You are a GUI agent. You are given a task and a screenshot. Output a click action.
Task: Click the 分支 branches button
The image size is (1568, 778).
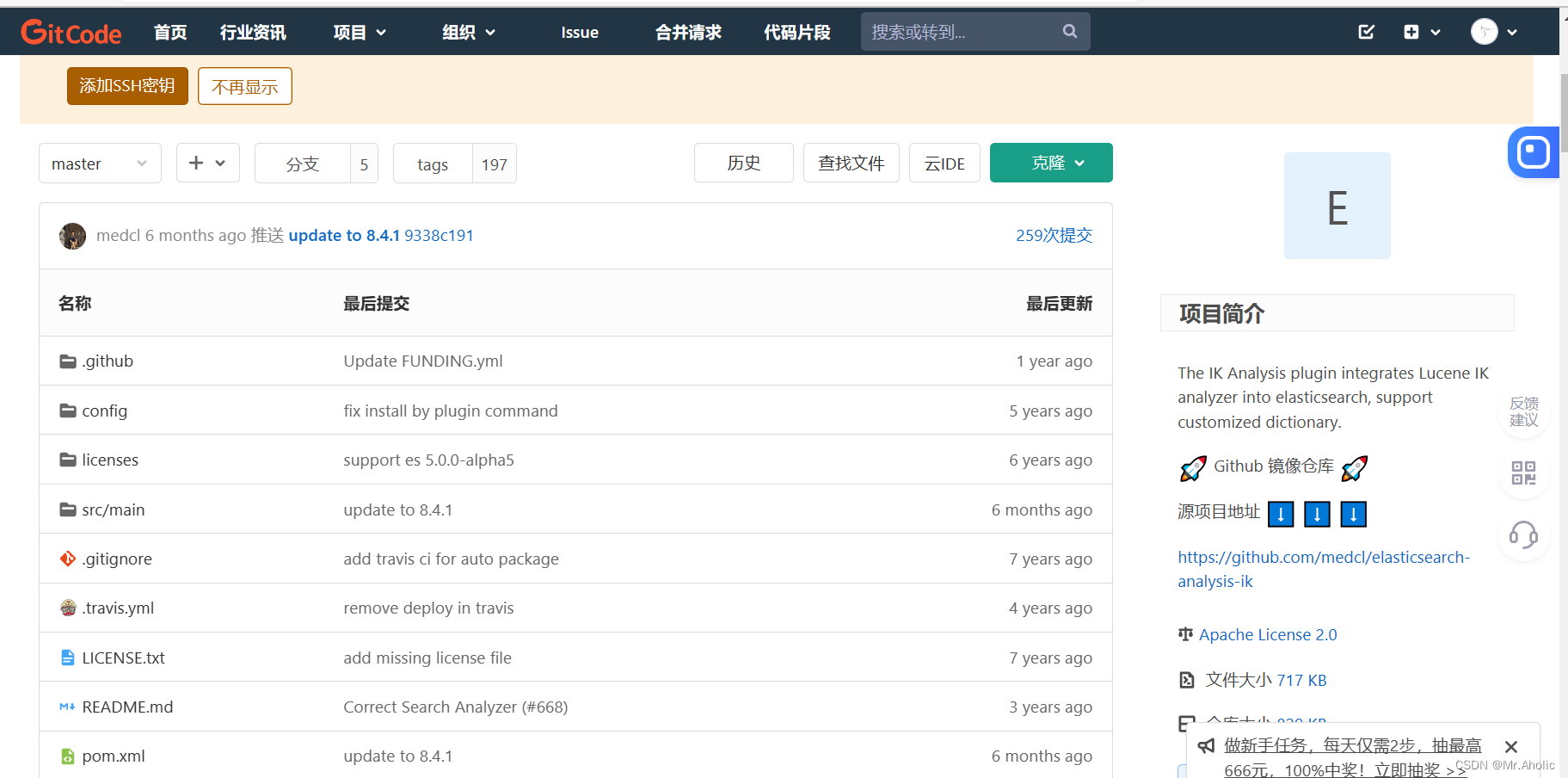(x=303, y=163)
